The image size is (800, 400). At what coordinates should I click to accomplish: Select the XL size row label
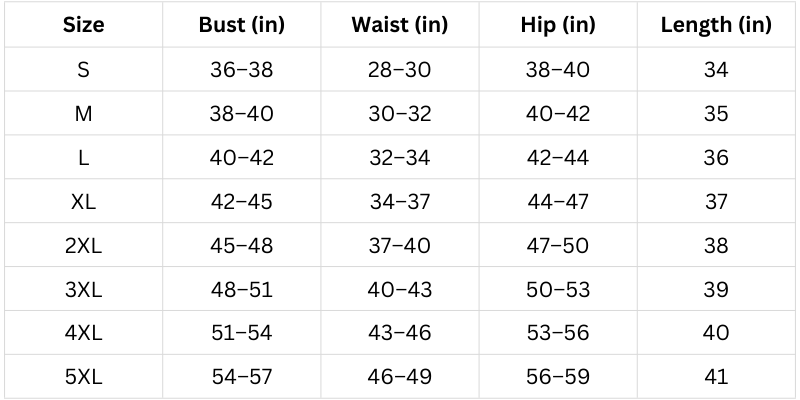(x=84, y=202)
